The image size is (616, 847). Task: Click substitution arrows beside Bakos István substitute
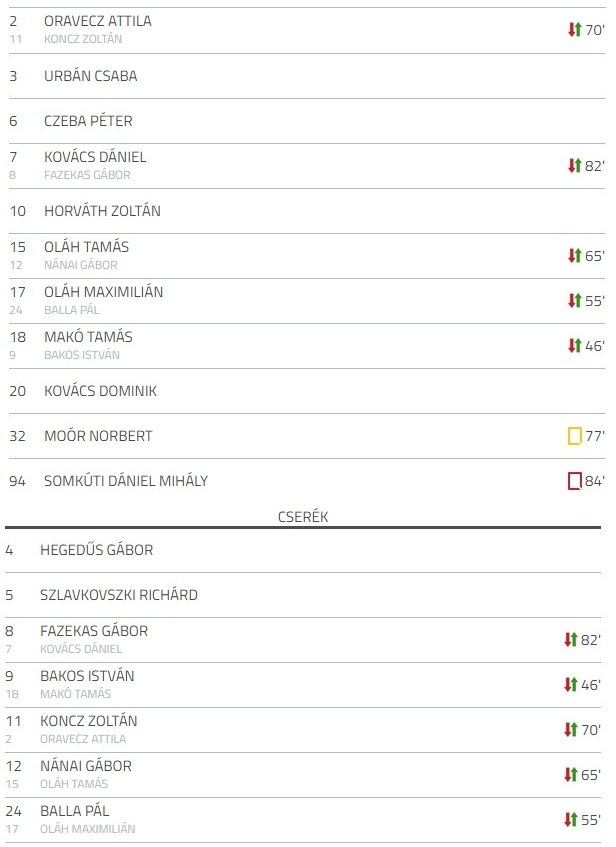click(x=571, y=684)
